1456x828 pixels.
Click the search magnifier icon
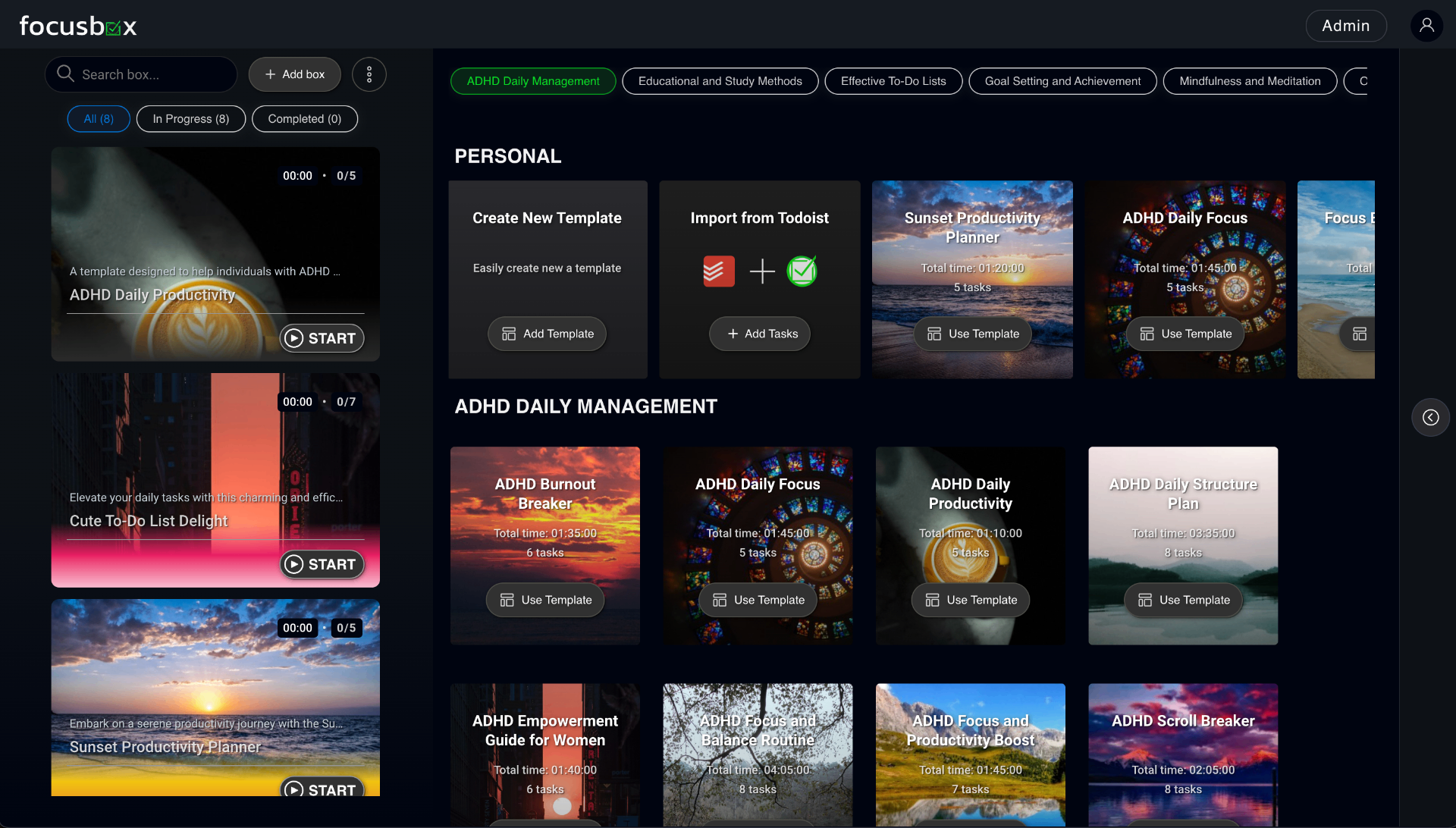click(66, 74)
